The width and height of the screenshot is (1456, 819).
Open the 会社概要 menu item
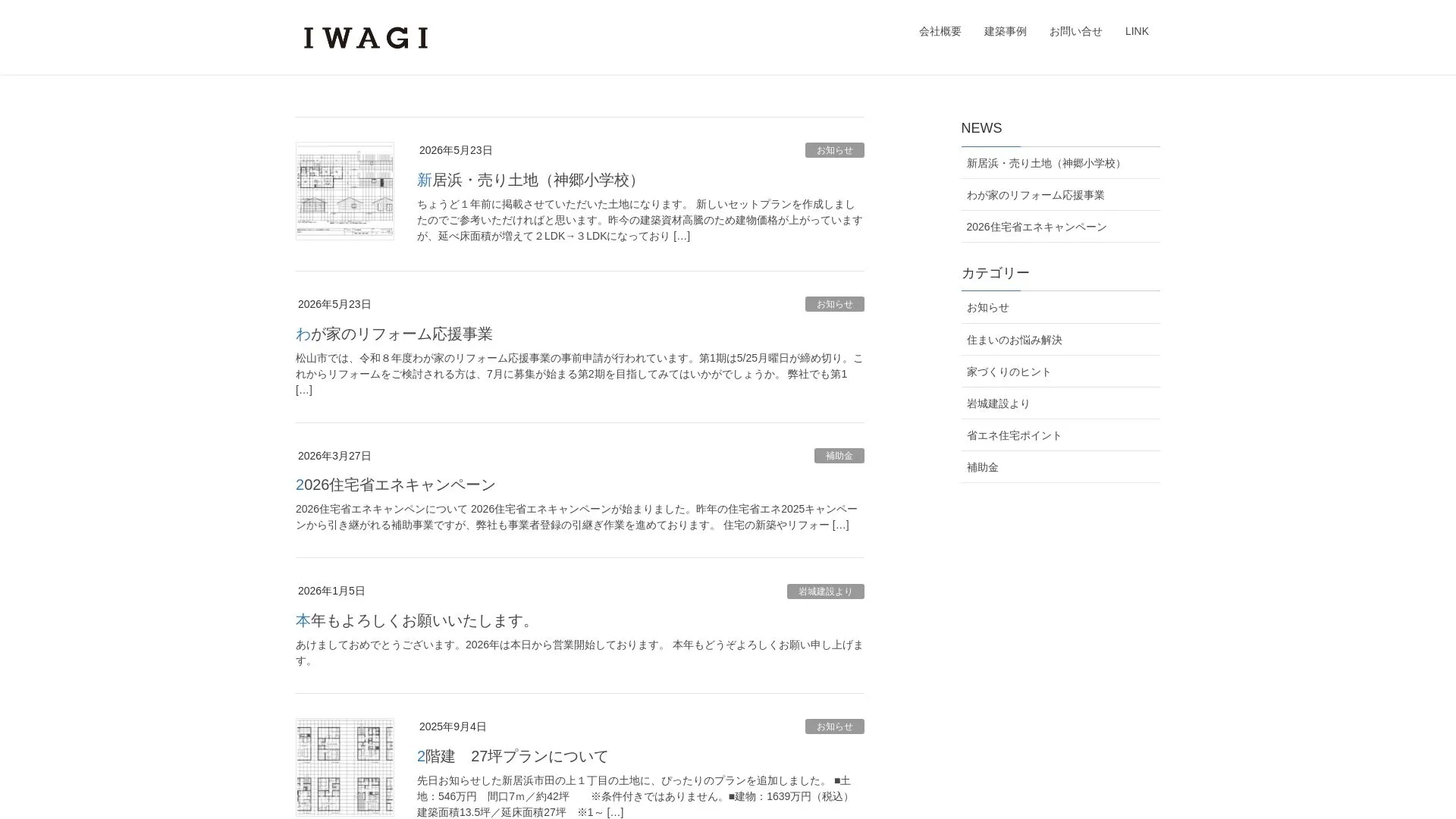(940, 31)
